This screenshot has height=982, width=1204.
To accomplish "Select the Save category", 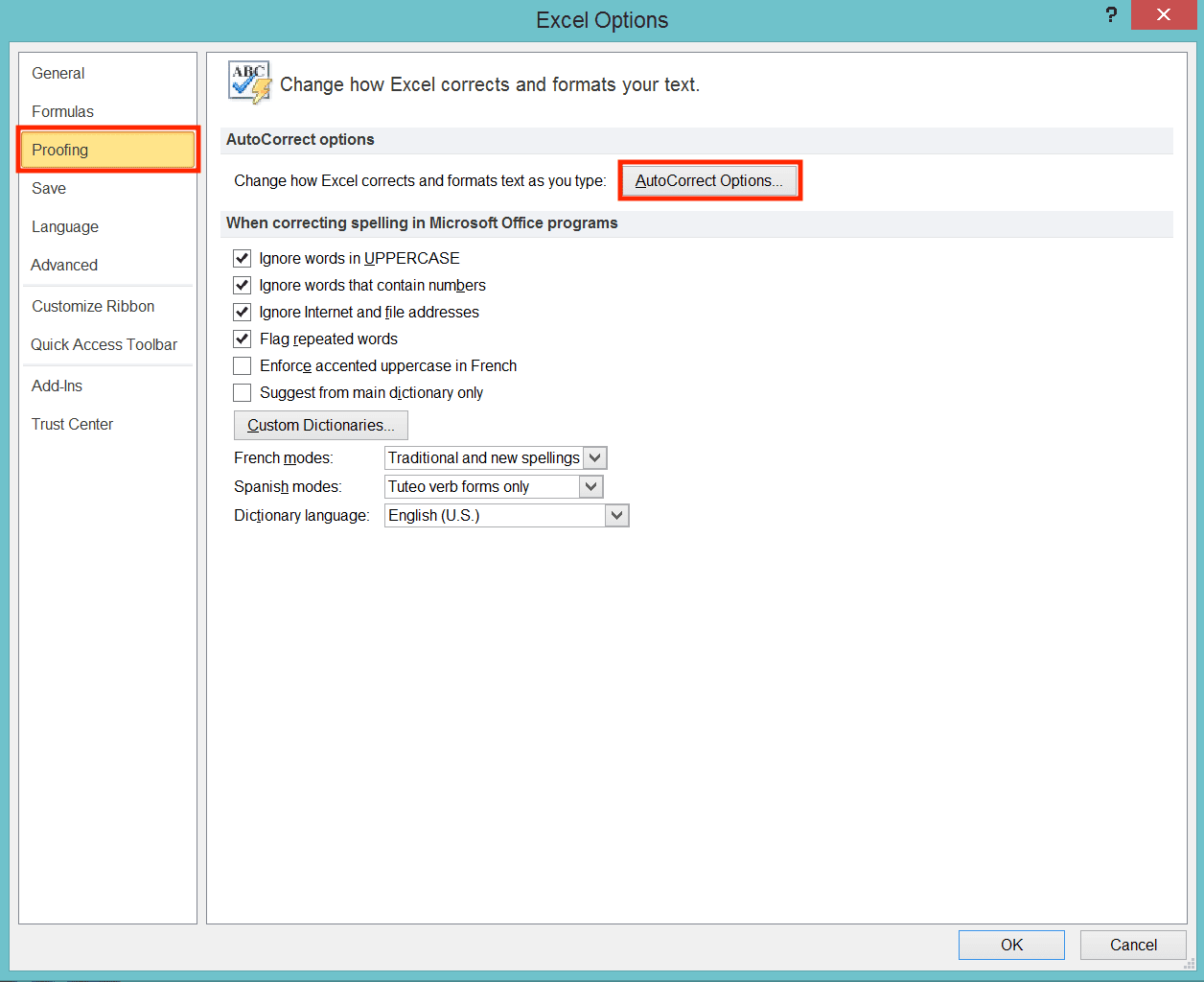I will [107, 188].
